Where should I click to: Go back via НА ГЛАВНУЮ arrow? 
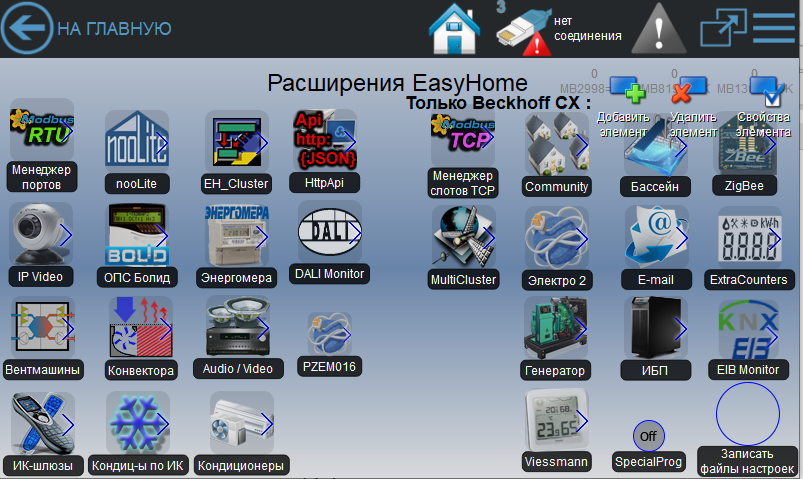pos(25,28)
